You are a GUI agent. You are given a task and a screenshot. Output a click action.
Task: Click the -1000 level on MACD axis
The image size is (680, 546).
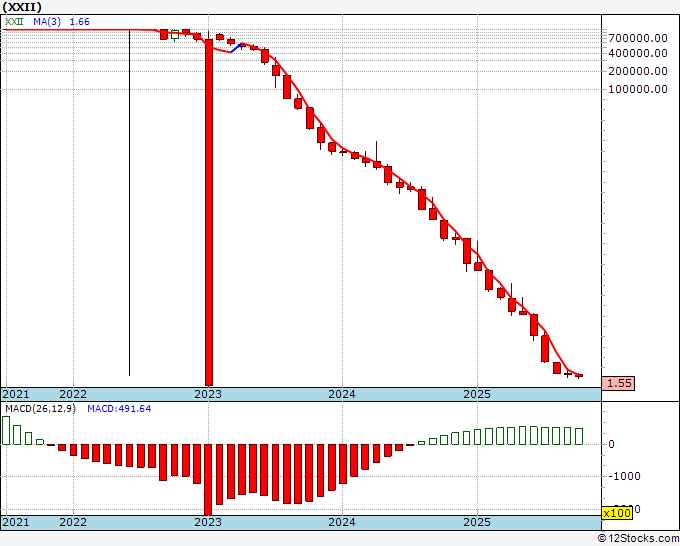point(624,476)
